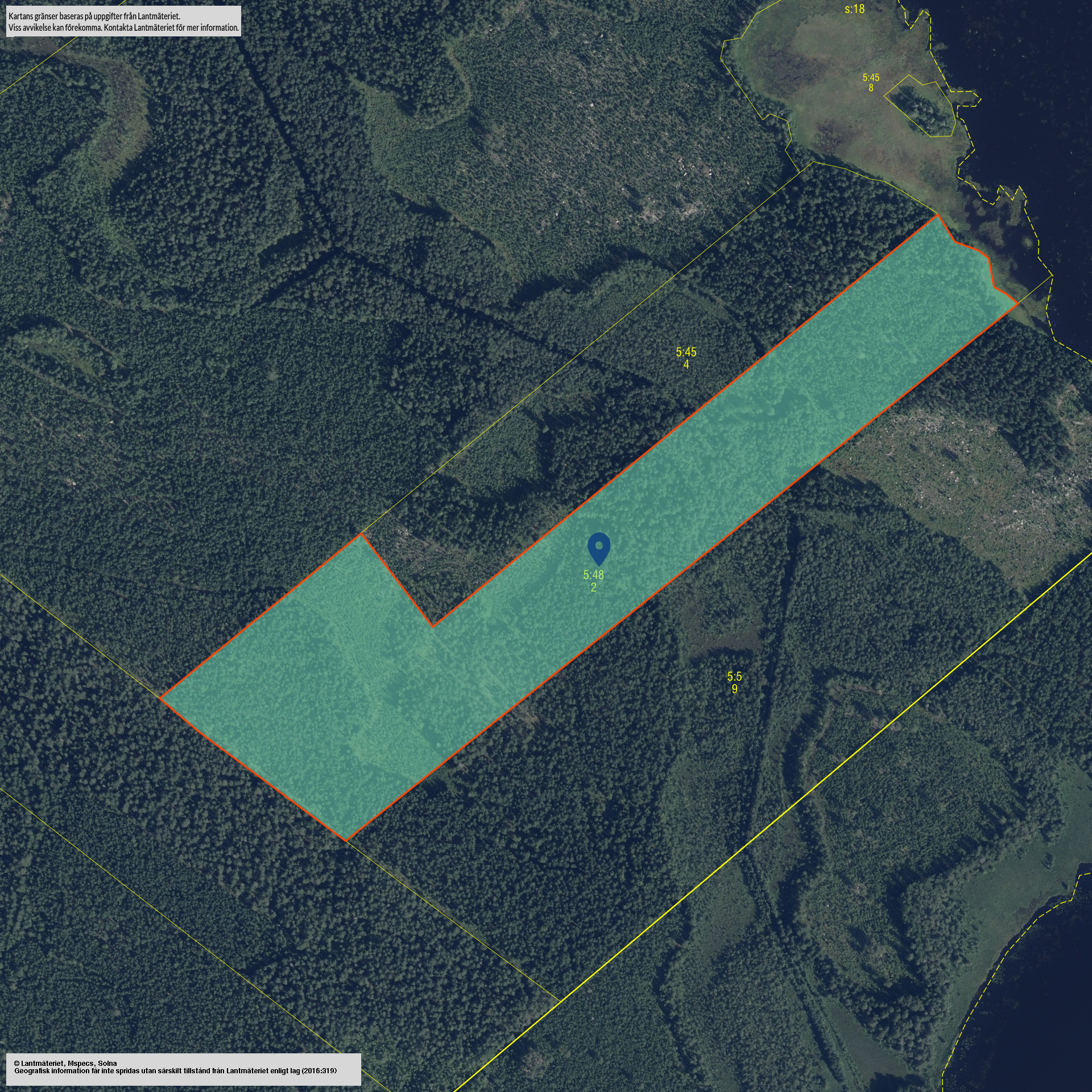Select the parcel label 5:48 2

point(593,581)
